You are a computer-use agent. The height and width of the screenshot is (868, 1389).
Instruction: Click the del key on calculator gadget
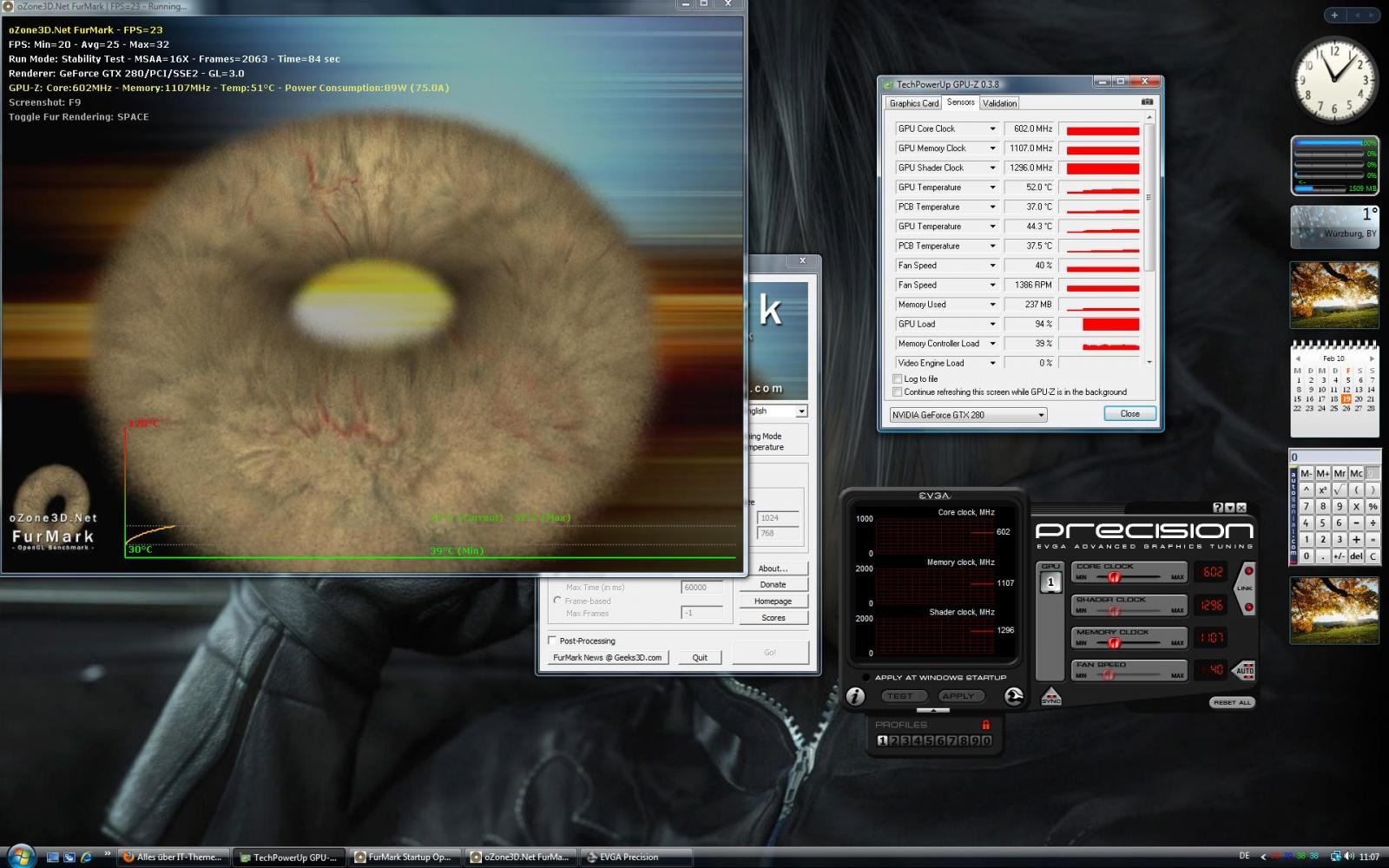click(x=1356, y=556)
